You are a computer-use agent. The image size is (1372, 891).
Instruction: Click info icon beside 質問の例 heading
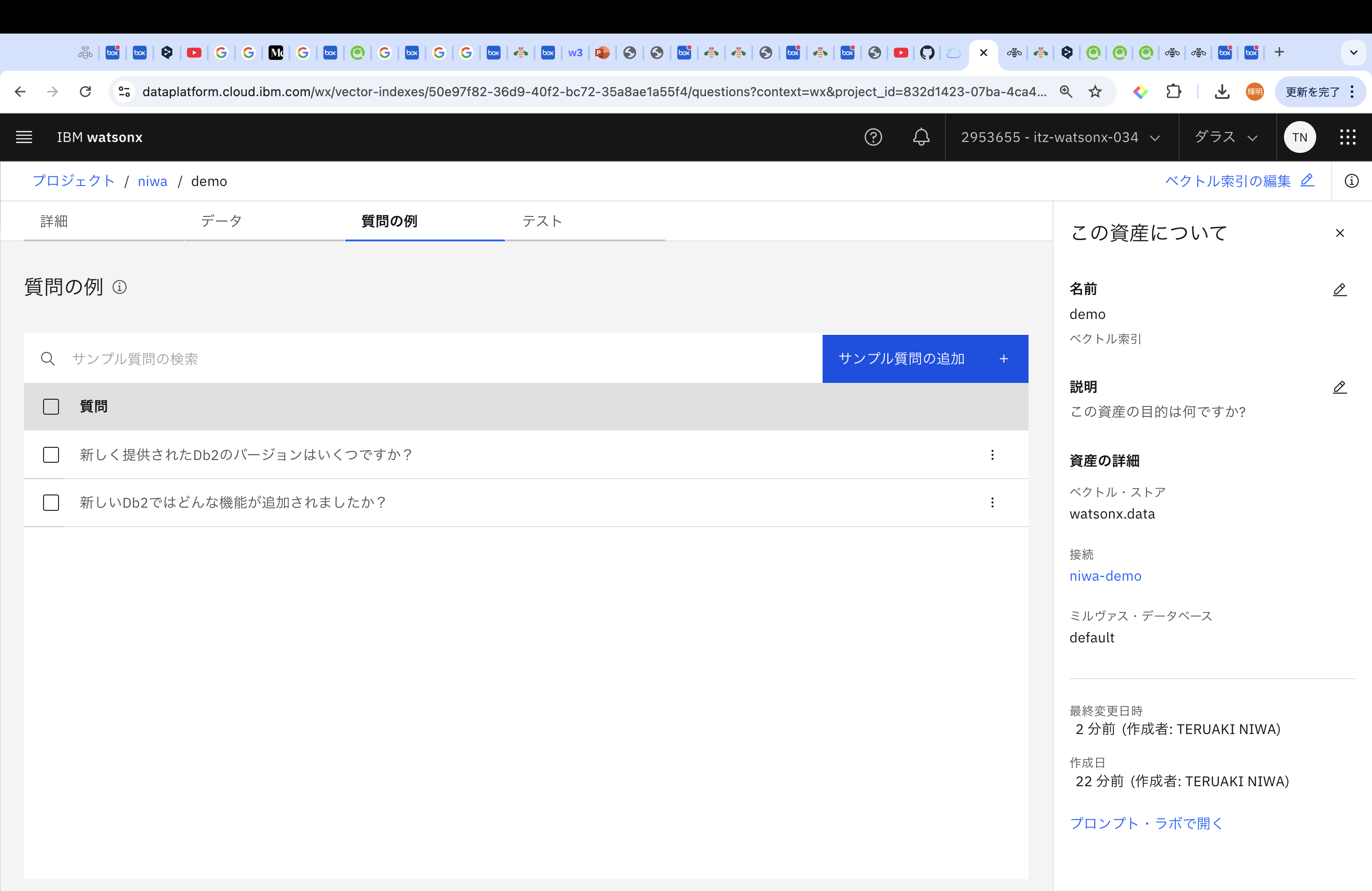119,287
